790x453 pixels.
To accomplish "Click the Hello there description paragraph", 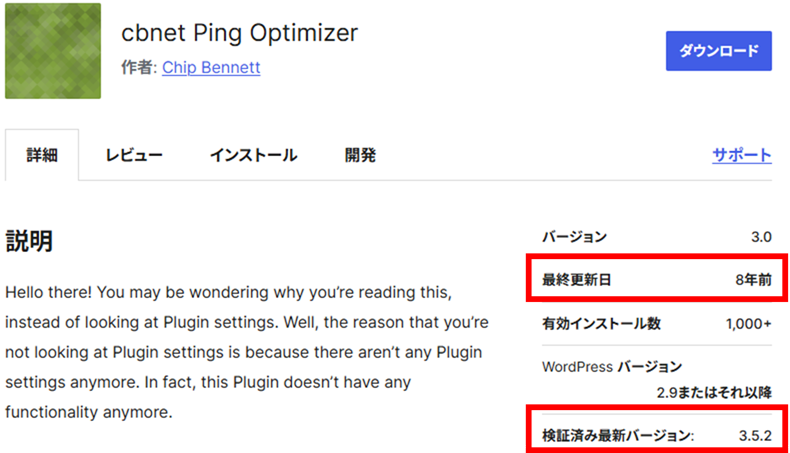I will click(246, 352).
